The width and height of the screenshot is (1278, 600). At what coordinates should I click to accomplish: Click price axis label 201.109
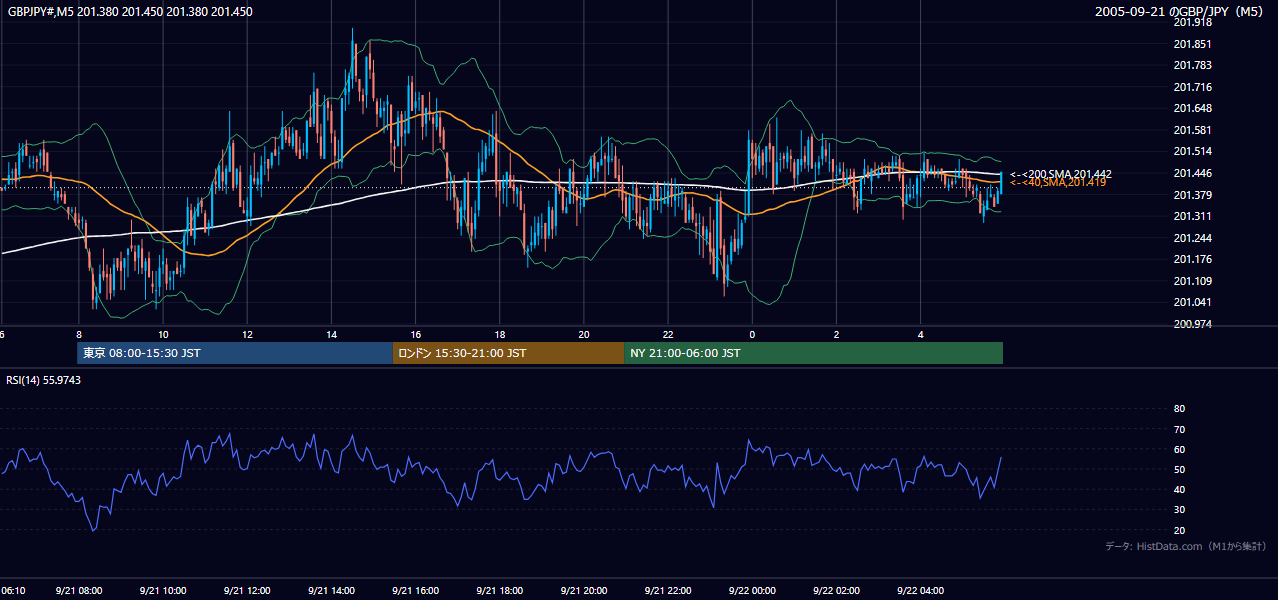coord(1192,281)
